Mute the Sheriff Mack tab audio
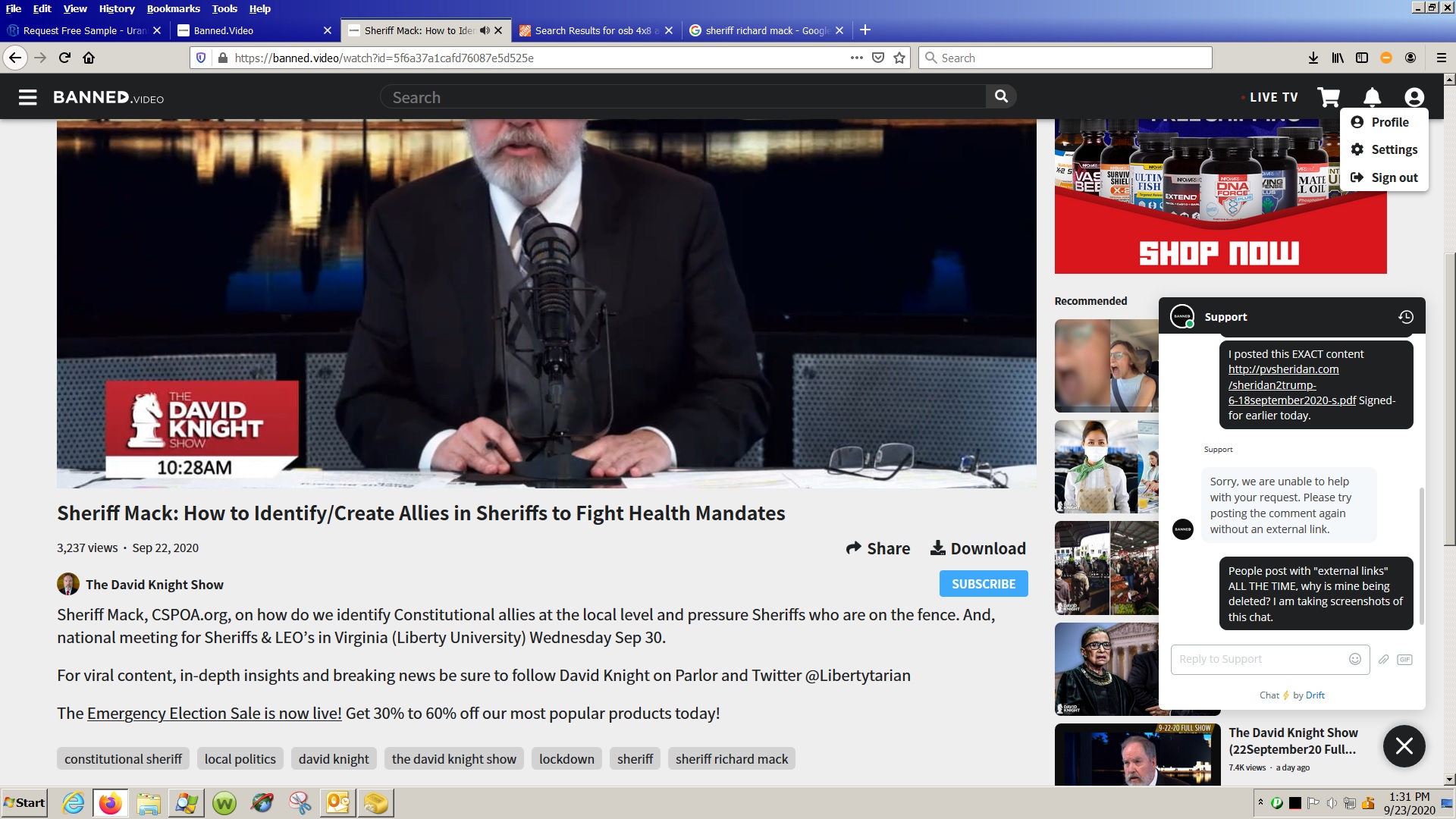The height and width of the screenshot is (819, 1456). (485, 30)
